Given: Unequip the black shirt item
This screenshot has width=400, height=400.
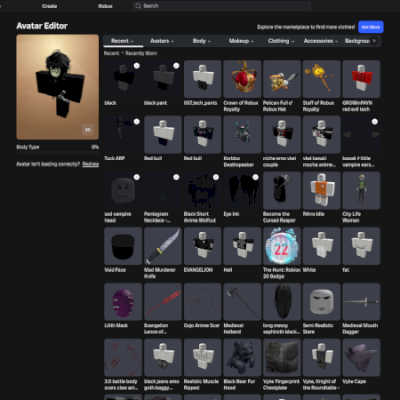Looking at the screenshot, I should (x=123, y=79).
